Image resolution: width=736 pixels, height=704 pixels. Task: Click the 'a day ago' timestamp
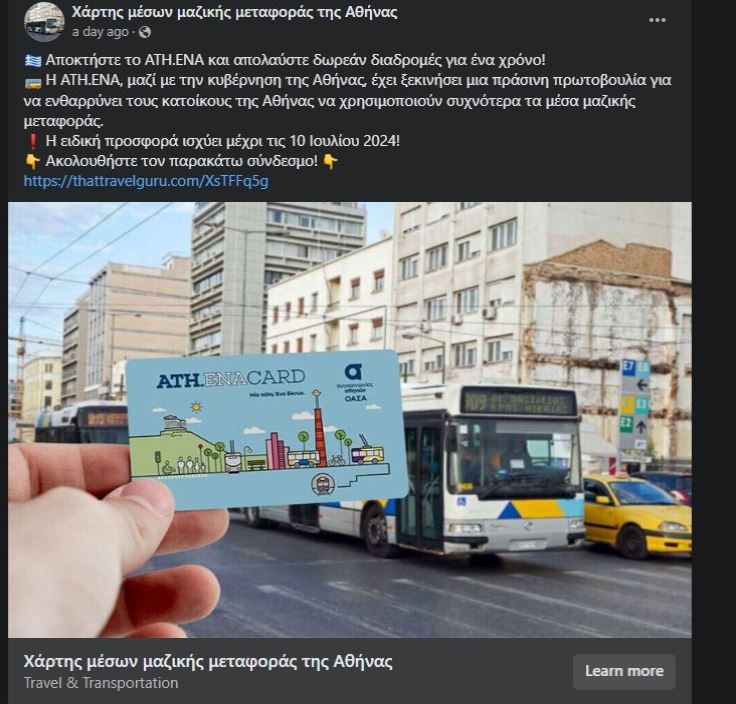100,32
